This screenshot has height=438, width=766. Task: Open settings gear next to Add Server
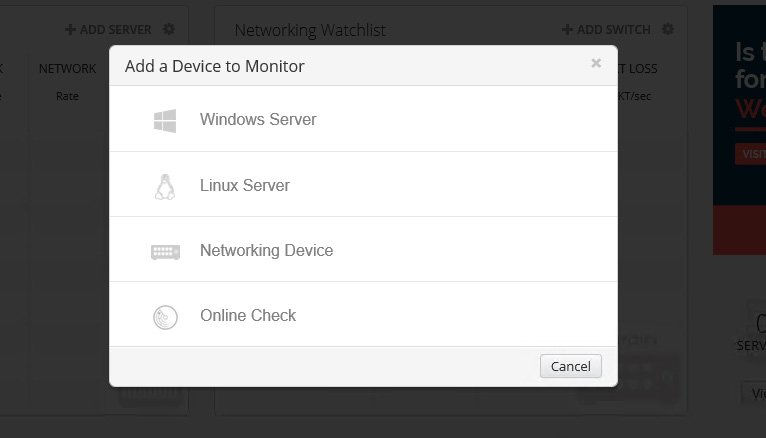click(168, 30)
